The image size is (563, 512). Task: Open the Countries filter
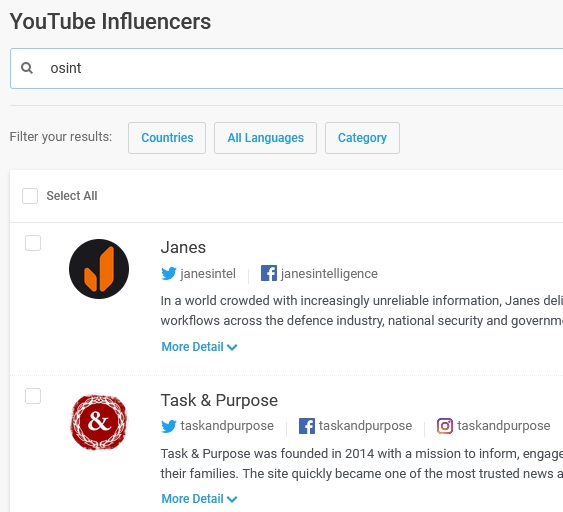167,138
